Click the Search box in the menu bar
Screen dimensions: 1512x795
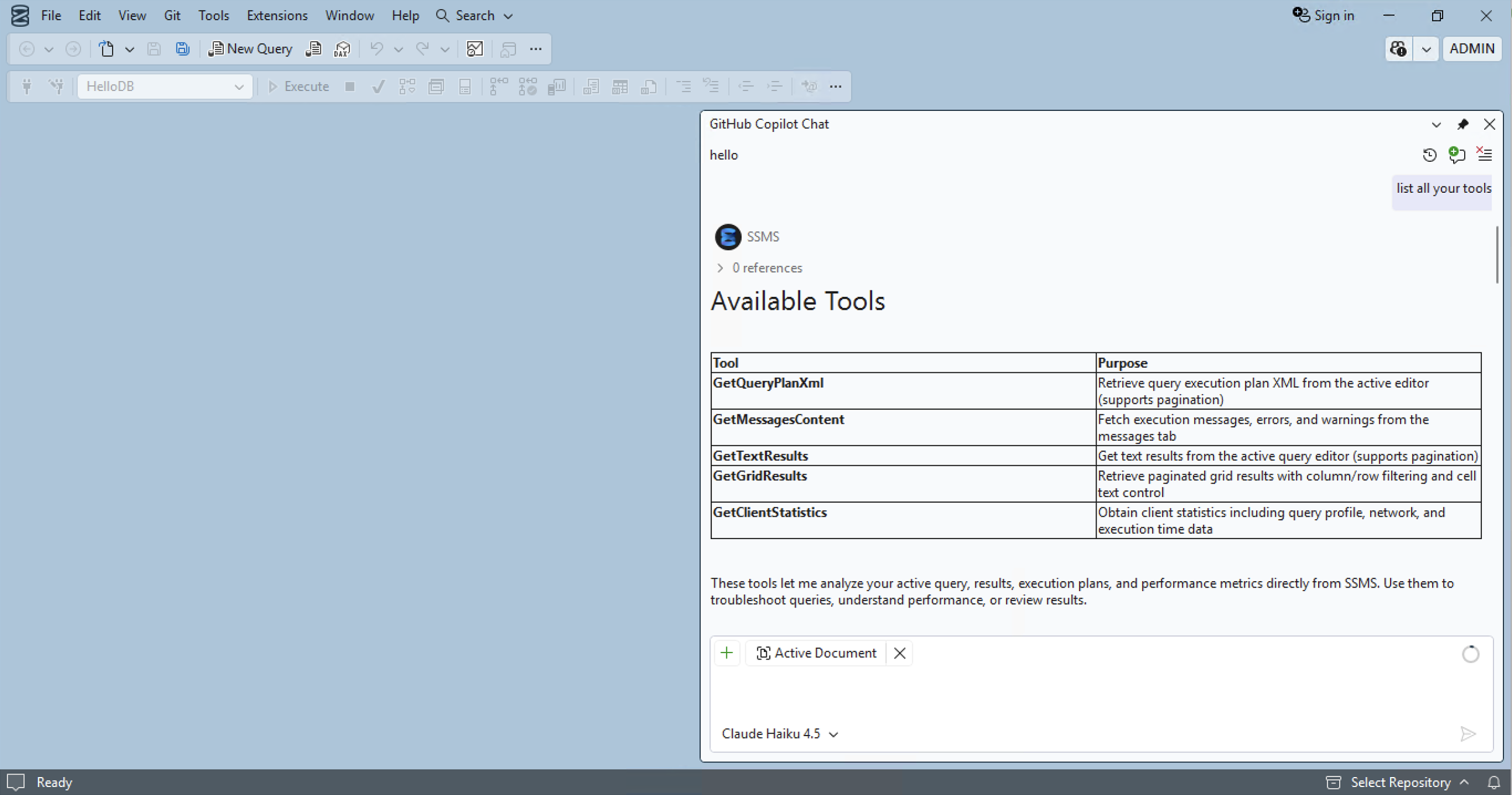pos(475,16)
